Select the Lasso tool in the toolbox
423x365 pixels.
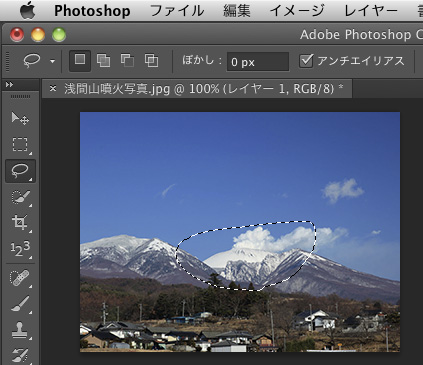[20, 171]
